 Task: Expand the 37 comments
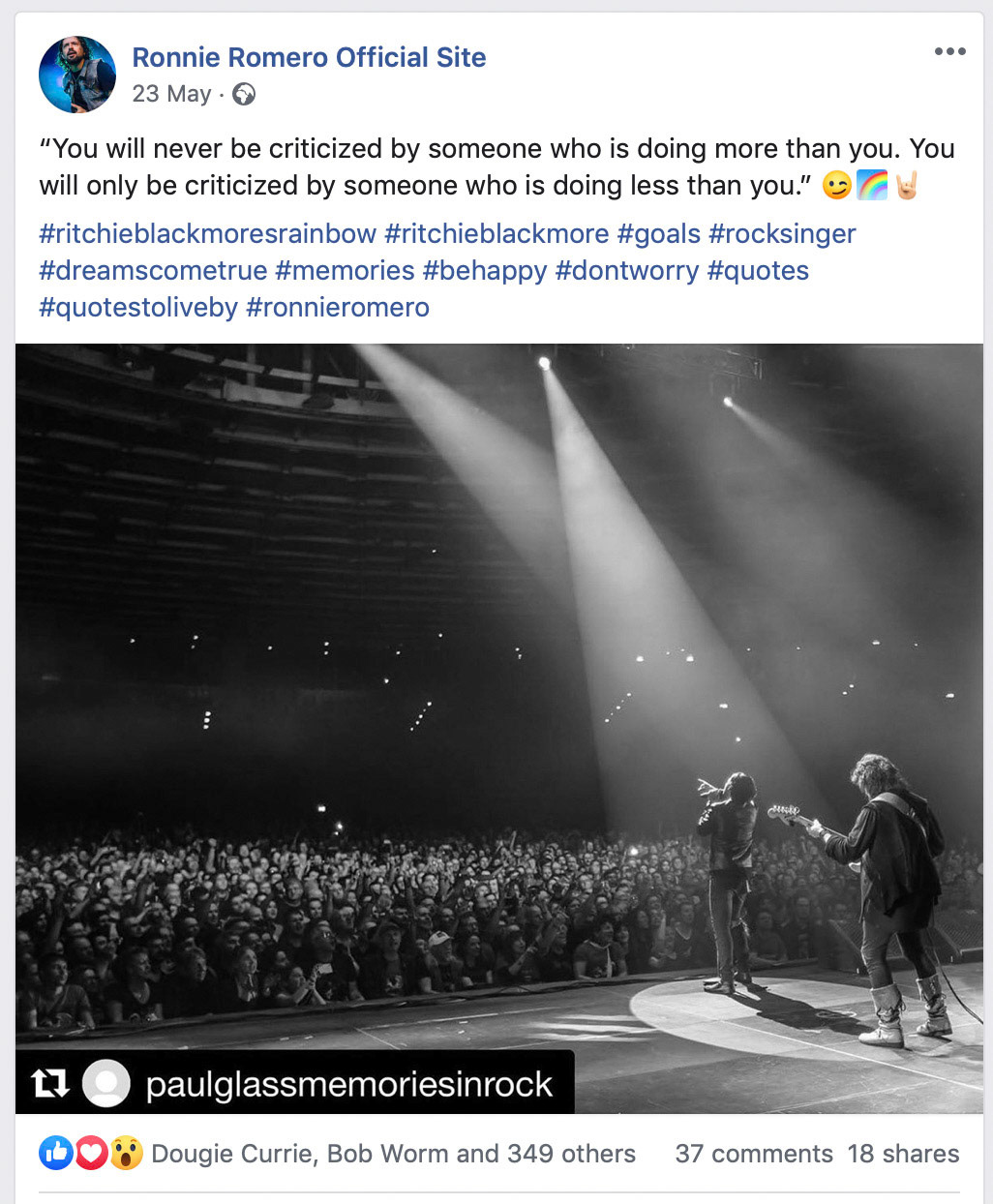click(754, 1154)
